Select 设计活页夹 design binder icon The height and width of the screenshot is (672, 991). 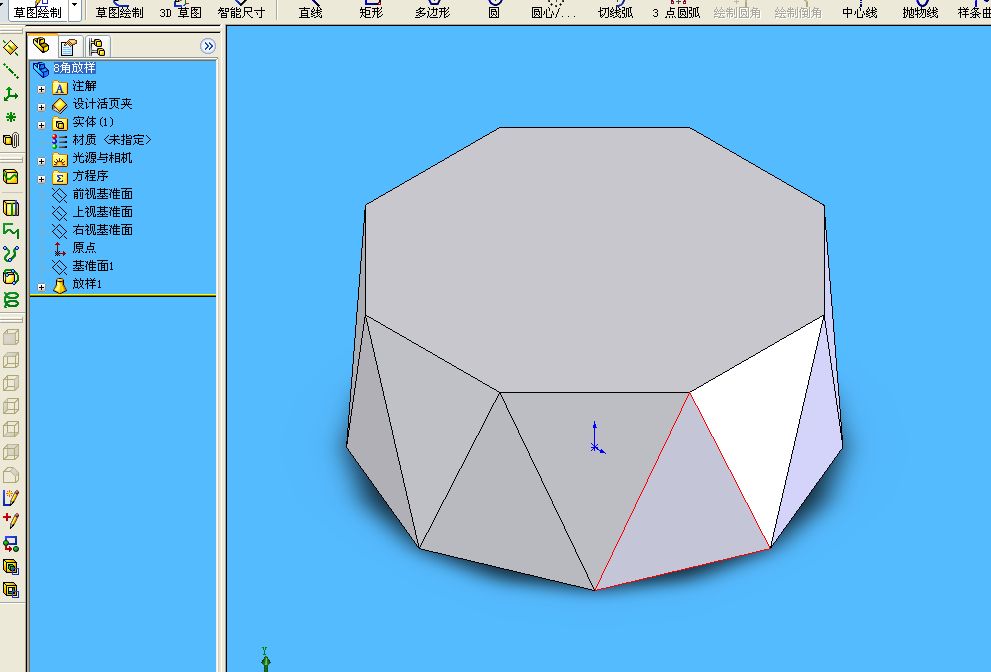tap(59, 105)
